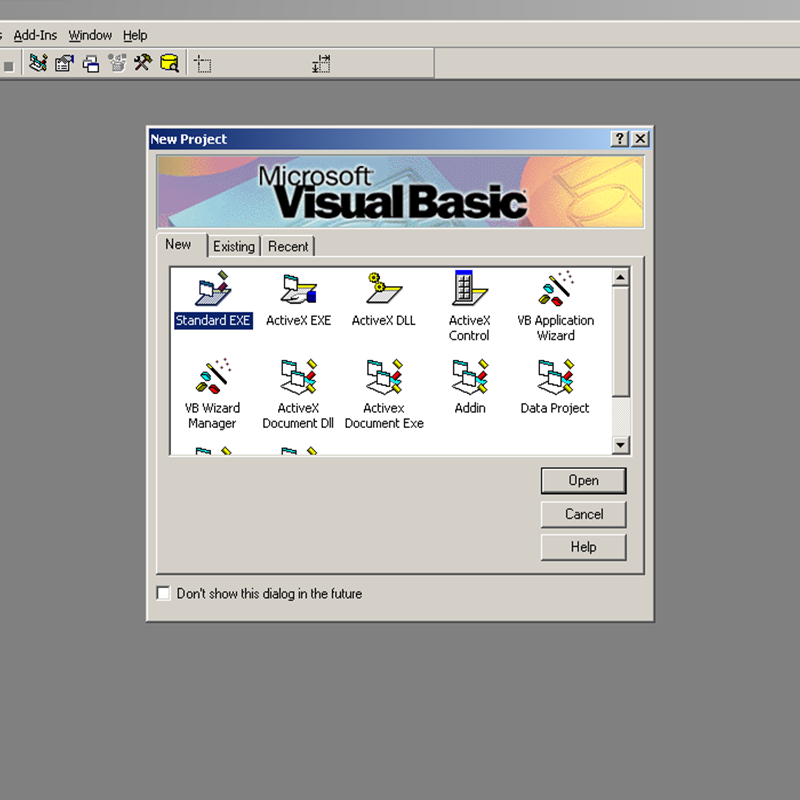
Task: Select the ActiveX DLL project icon
Action: pyautogui.click(x=384, y=289)
